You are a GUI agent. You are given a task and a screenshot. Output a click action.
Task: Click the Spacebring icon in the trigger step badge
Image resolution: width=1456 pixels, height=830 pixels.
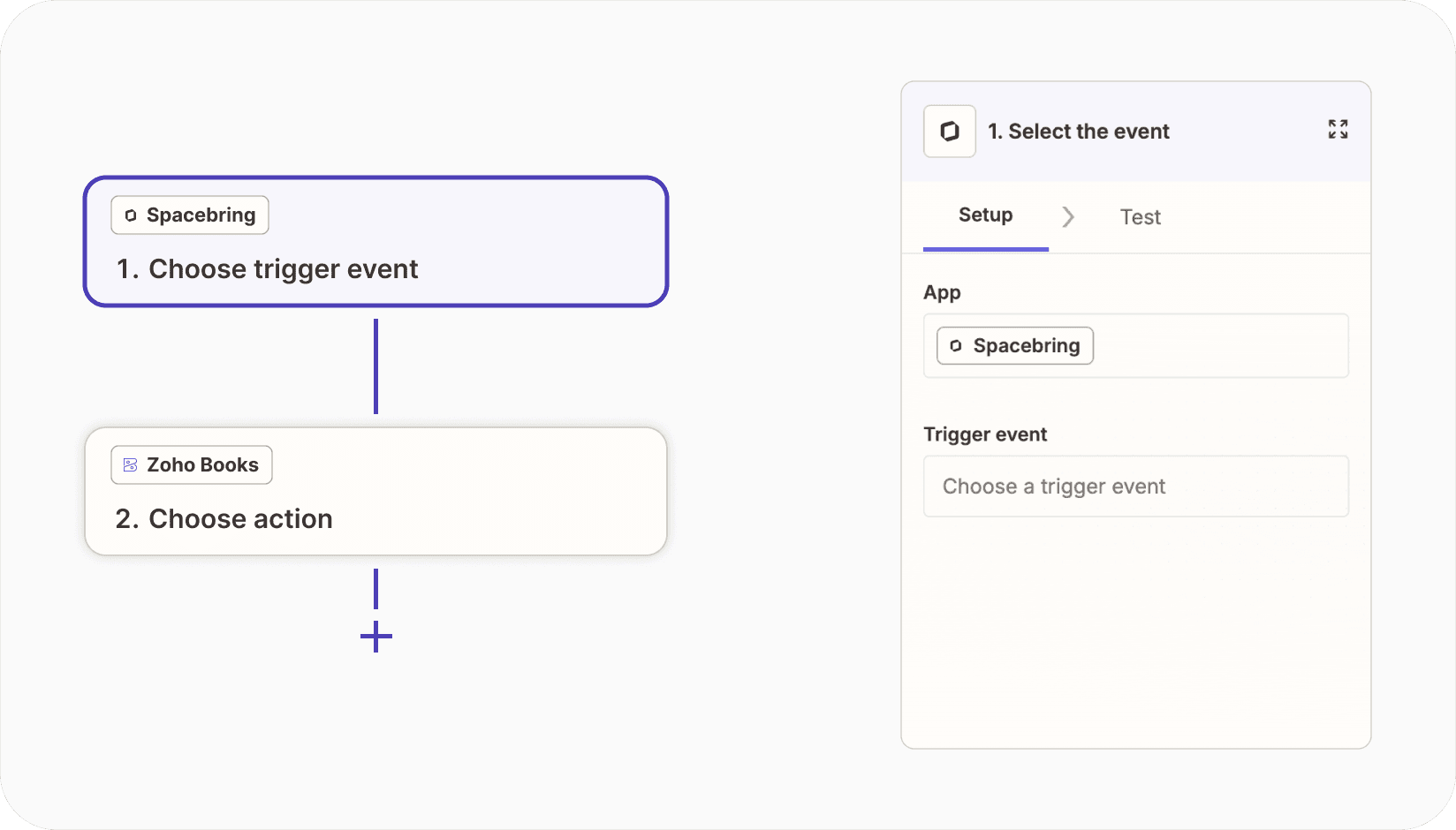(x=131, y=215)
